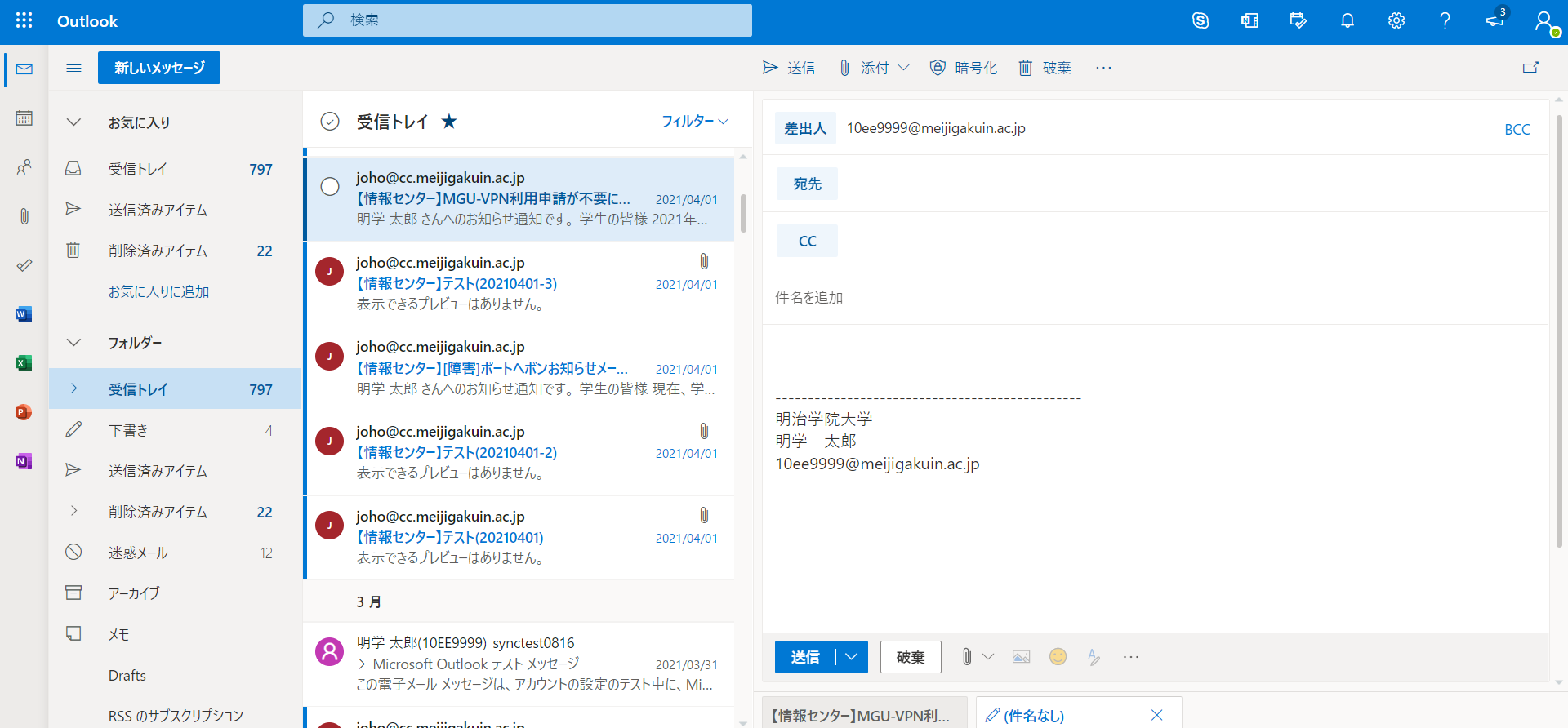Launch the OneNote app icon
The image size is (1568, 728).
24,461
